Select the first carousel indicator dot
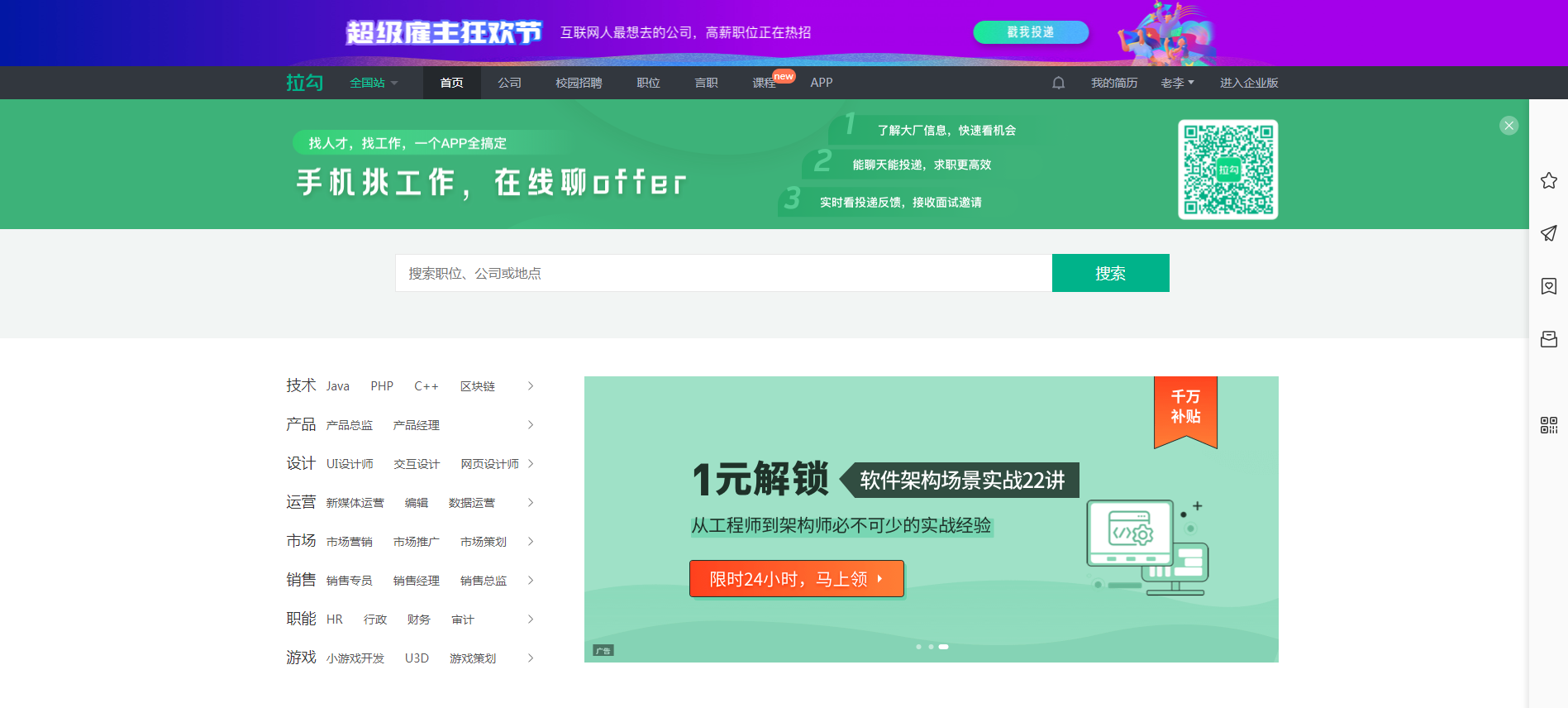 click(x=918, y=647)
